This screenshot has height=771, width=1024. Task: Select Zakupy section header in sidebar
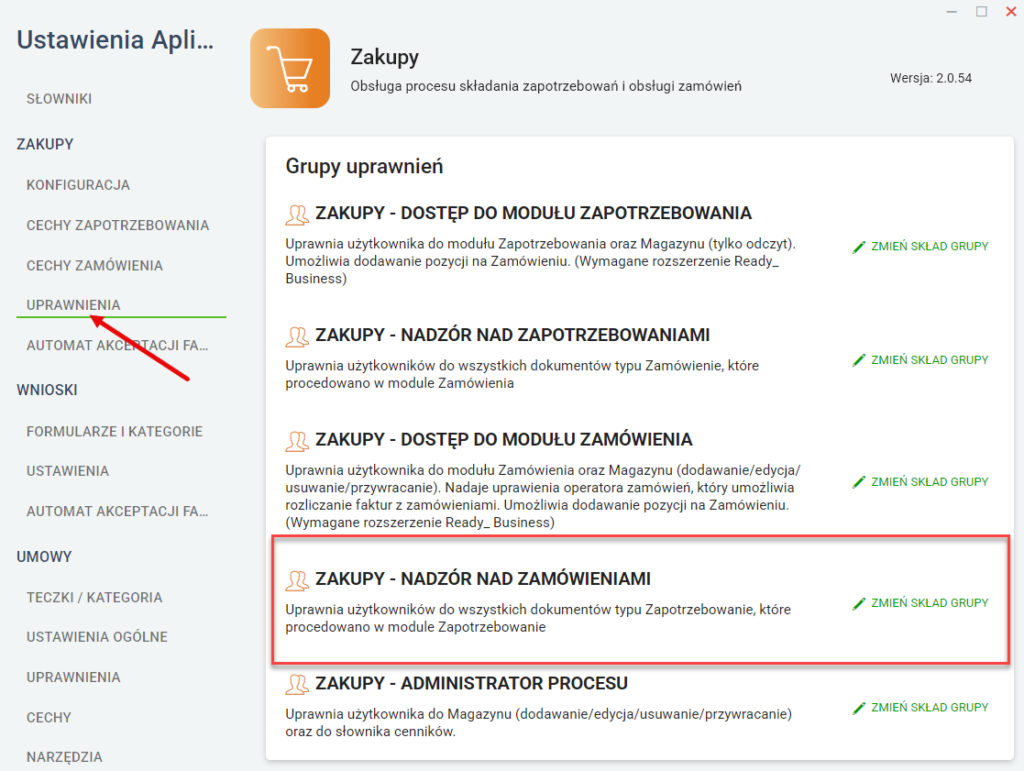[x=45, y=144]
